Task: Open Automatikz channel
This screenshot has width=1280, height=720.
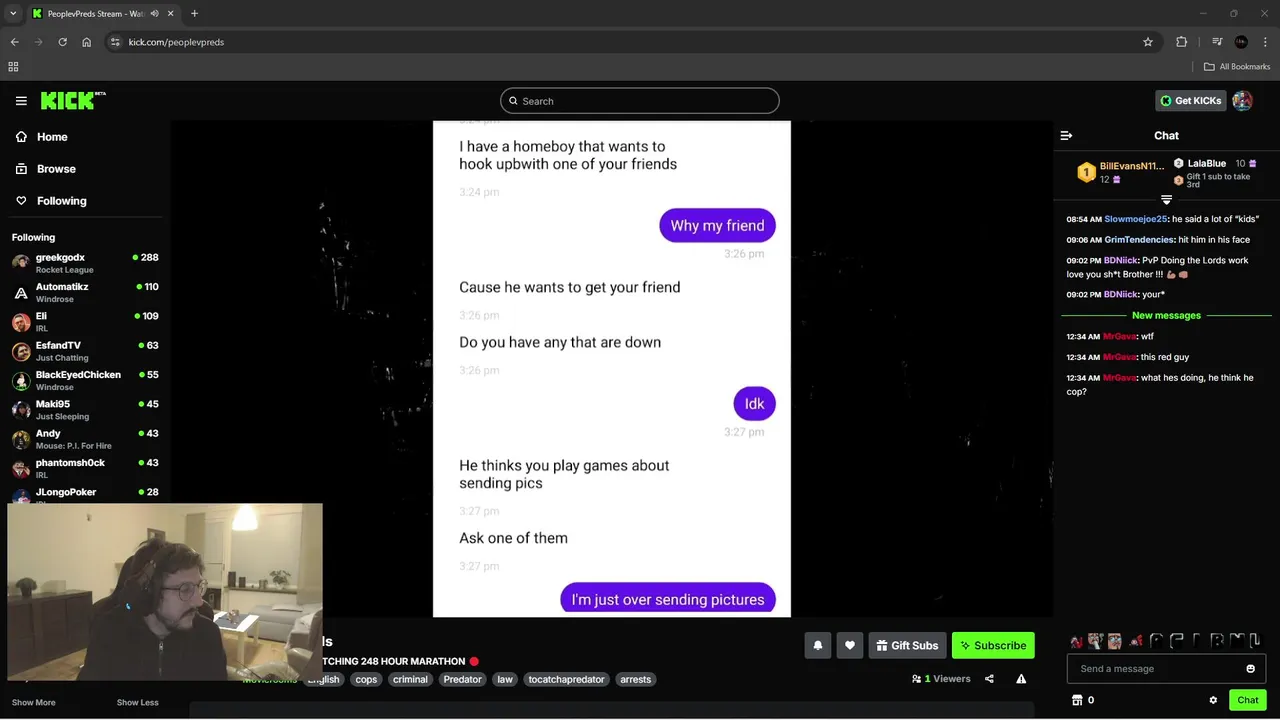Action: click(85, 292)
